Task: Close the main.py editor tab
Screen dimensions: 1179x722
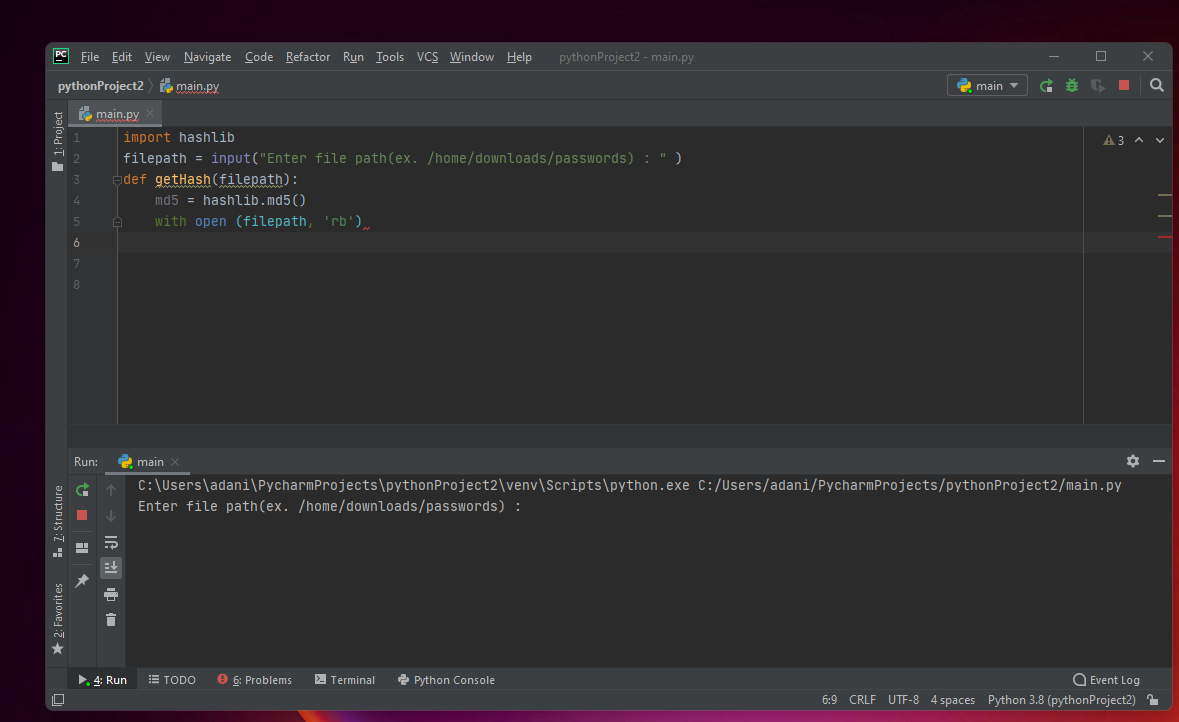Action: click(x=150, y=114)
